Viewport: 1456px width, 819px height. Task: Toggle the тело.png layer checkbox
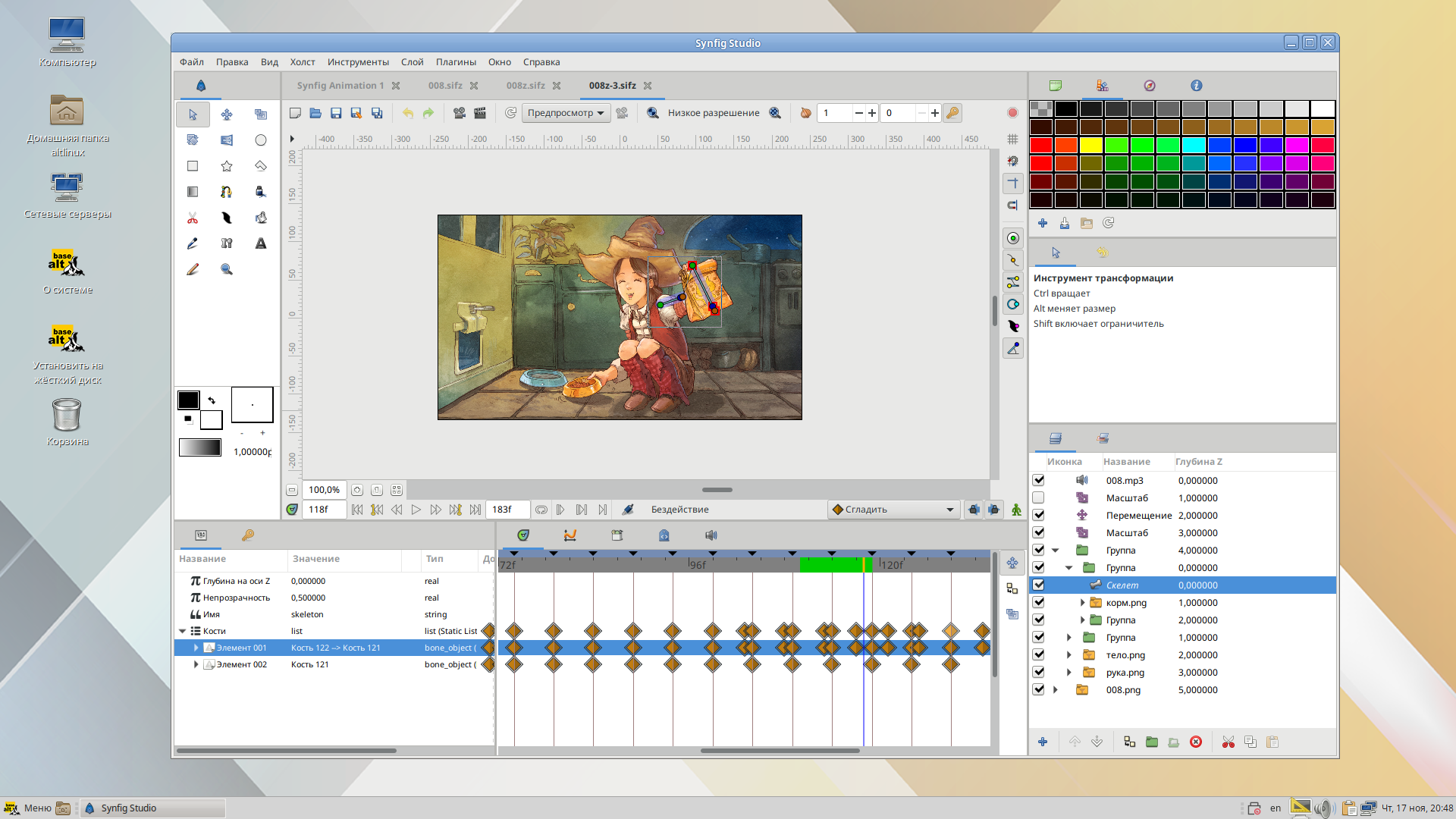[x=1039, y=654]
